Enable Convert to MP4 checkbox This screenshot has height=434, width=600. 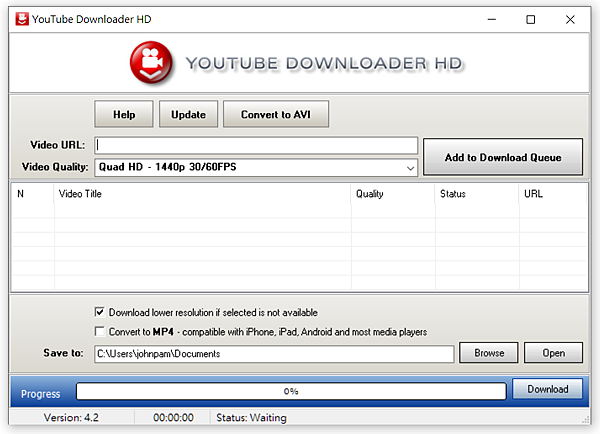coord(100,331)
